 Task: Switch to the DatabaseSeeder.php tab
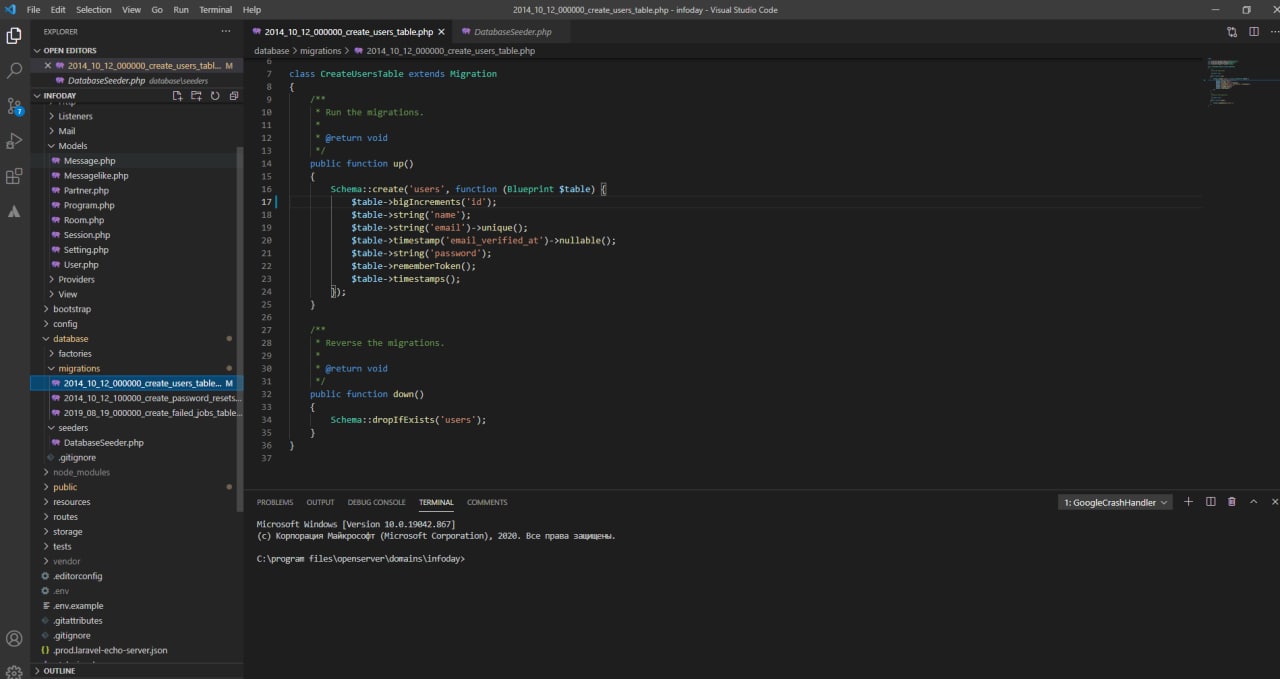tap(512, 32)
